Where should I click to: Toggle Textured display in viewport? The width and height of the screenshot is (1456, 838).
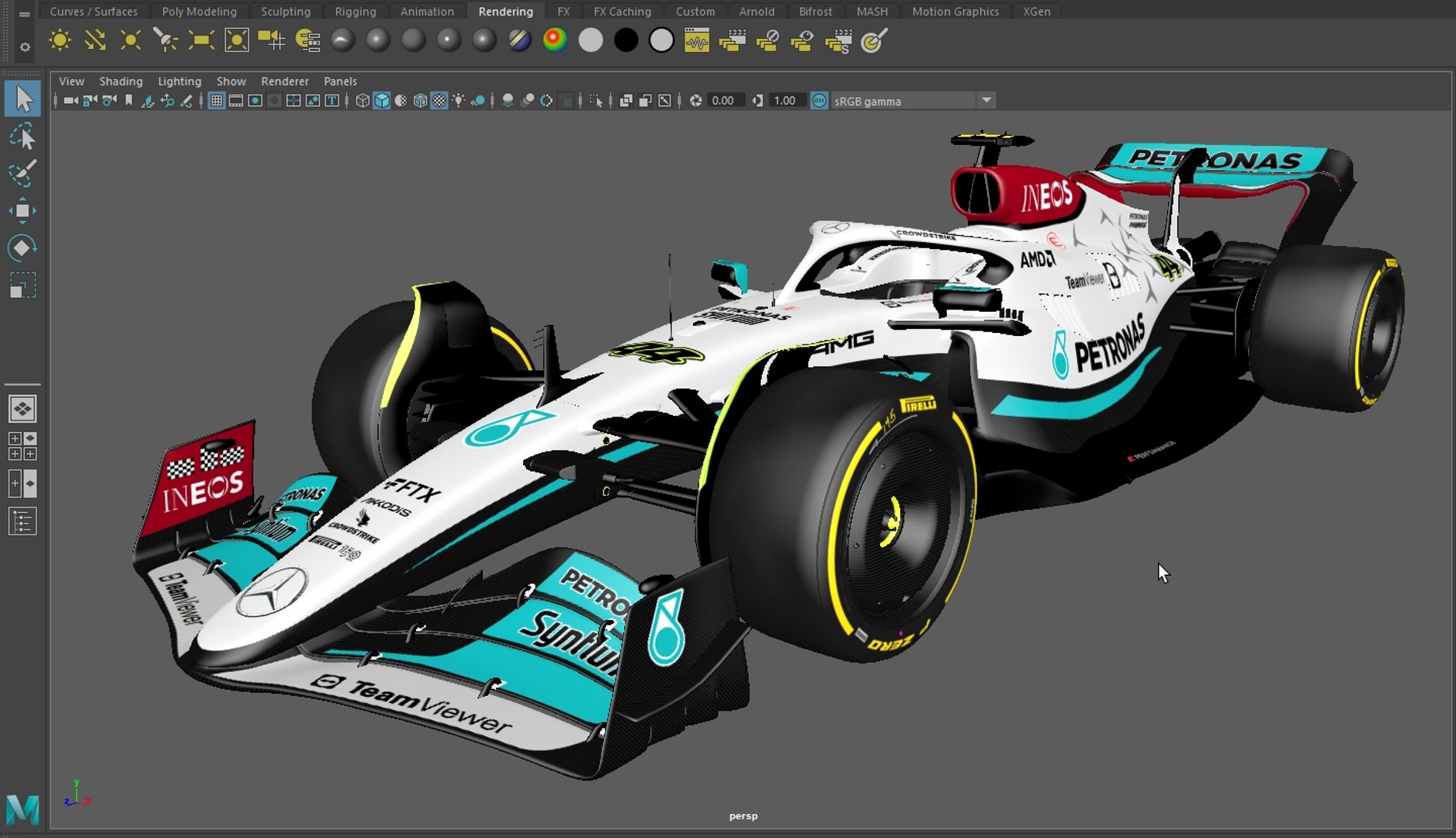[x=439, y=101]
